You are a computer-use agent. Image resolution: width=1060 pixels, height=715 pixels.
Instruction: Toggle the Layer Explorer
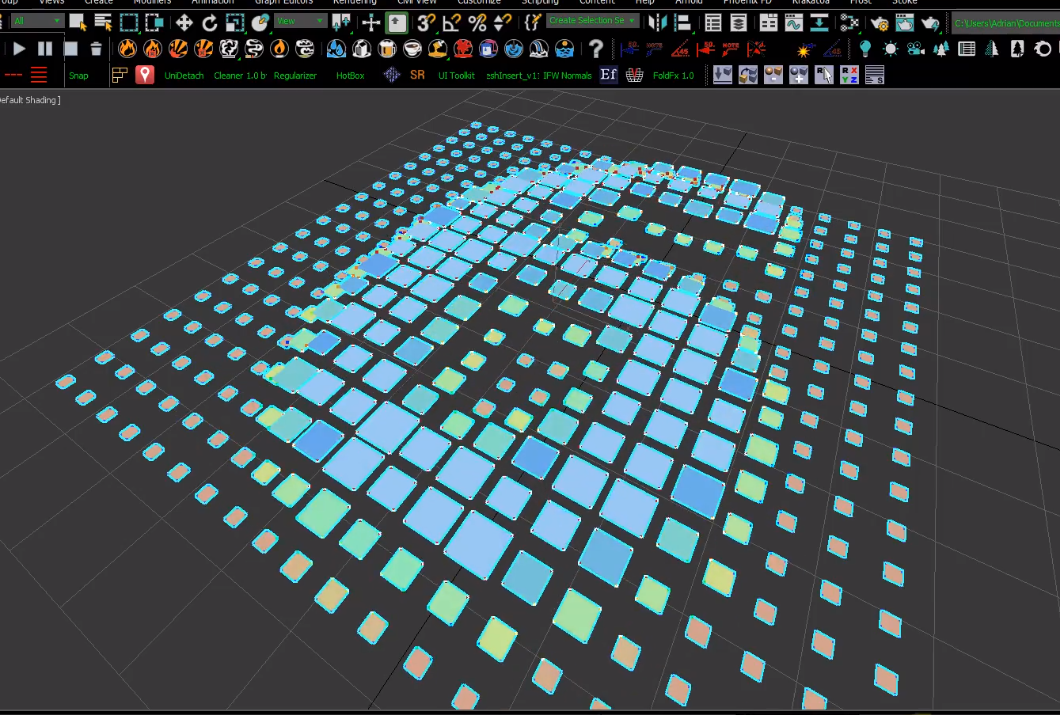[738, 23]
